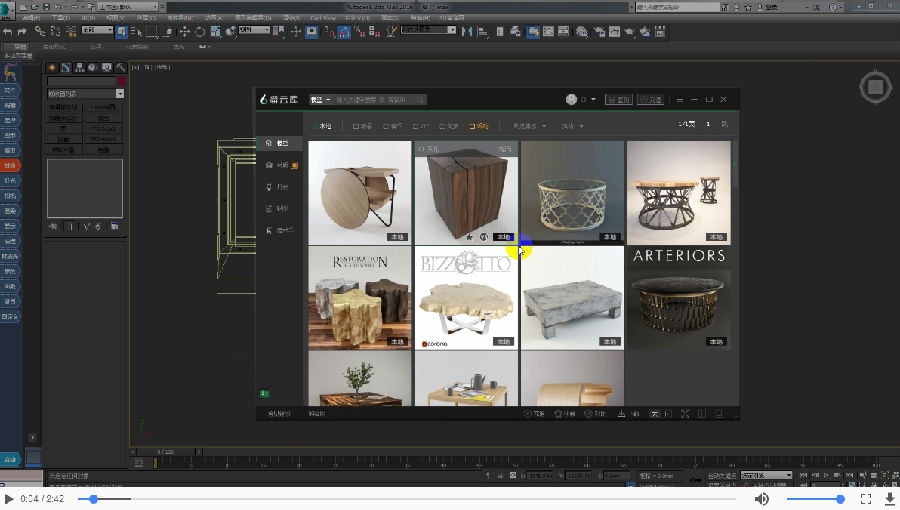Click the Redo arrow in the main toolbar

22,32
